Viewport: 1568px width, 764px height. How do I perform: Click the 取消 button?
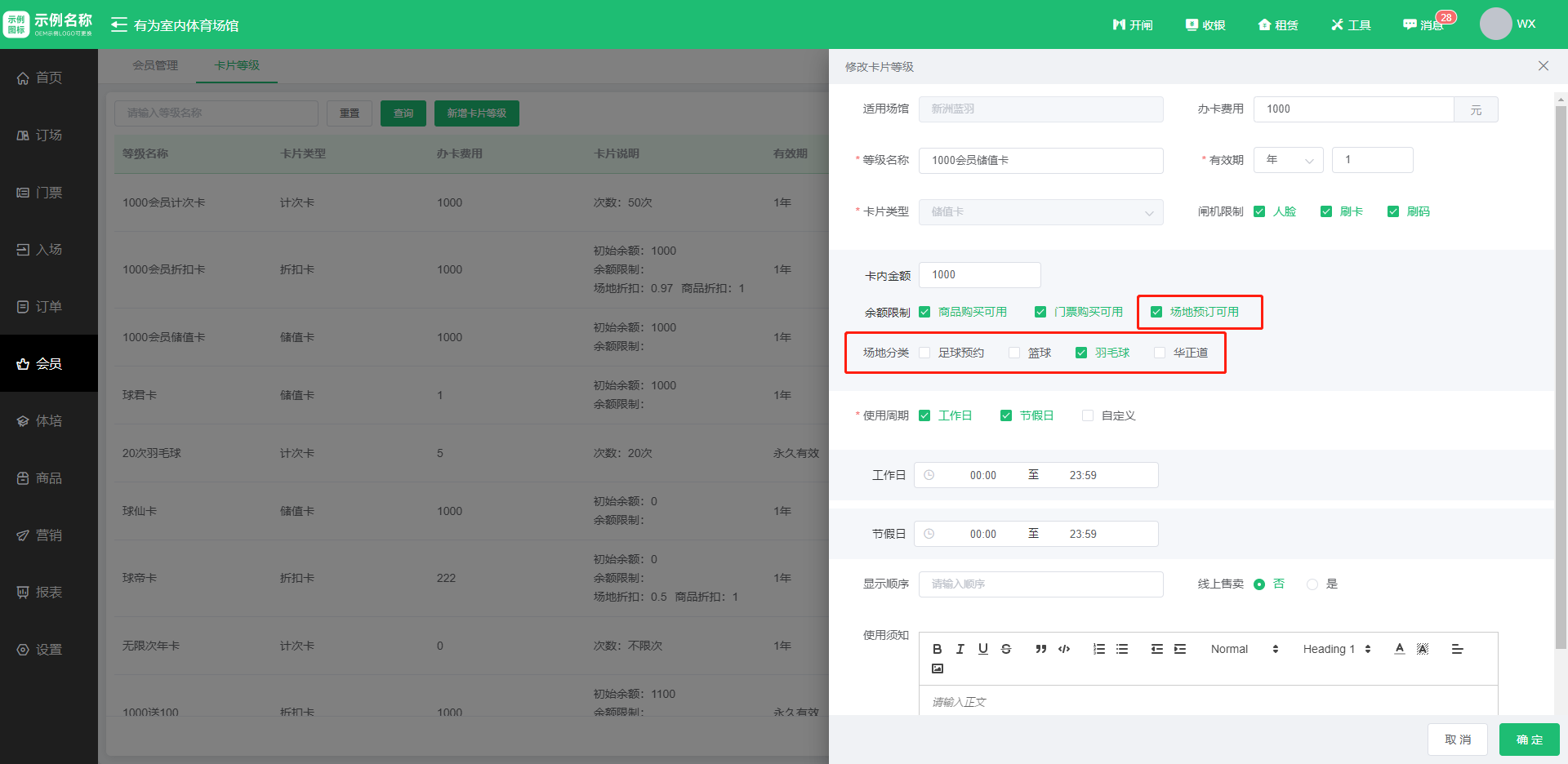pyautogui.click(x=1458, y=740)
